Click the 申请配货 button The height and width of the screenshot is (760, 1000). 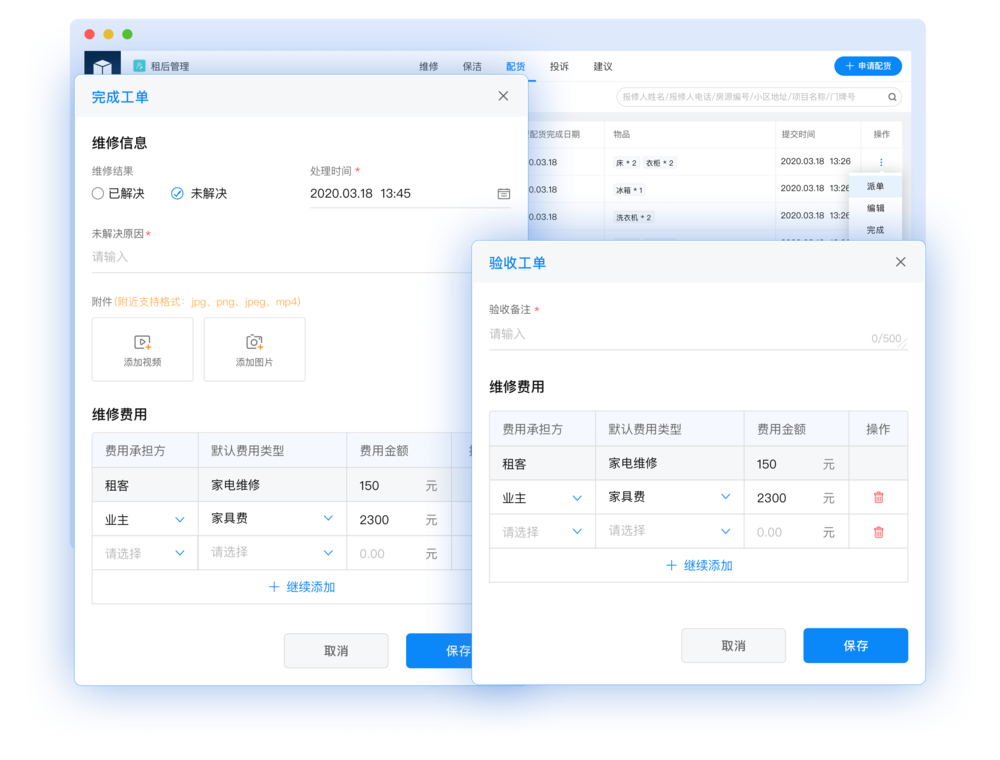868,66
